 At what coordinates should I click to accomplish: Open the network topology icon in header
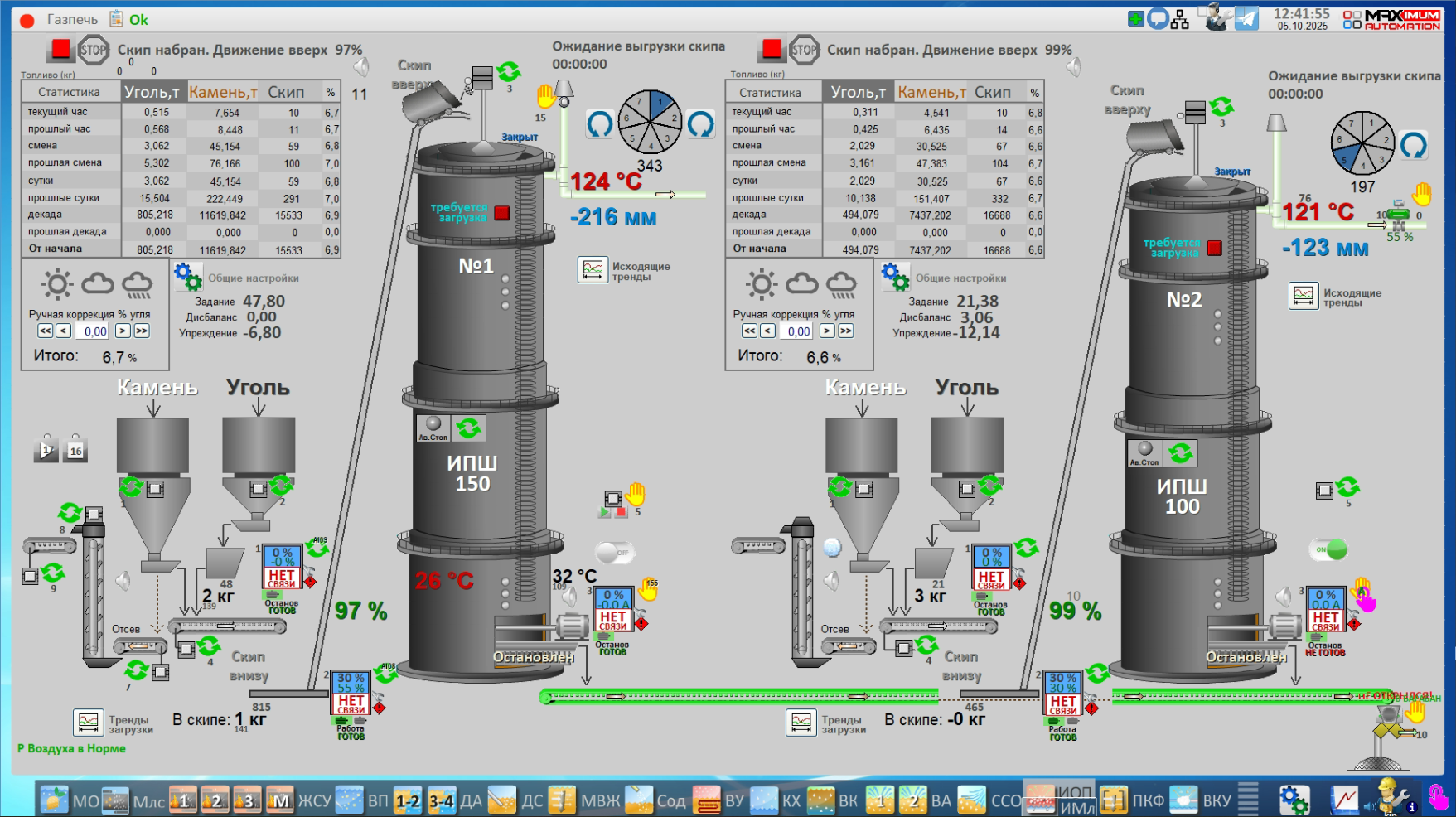(x=1180, y=19)
